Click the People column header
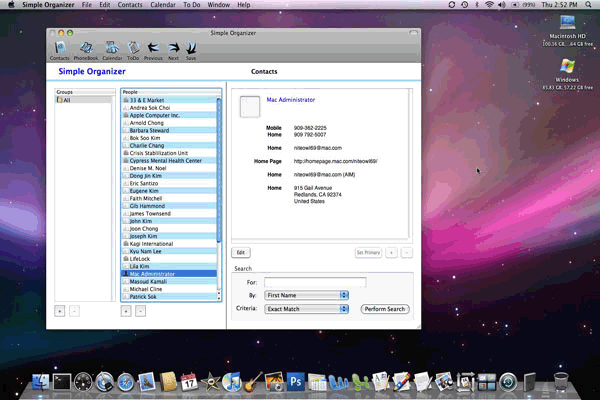Screen dimensions: 600x400 (x=171, y=92)
